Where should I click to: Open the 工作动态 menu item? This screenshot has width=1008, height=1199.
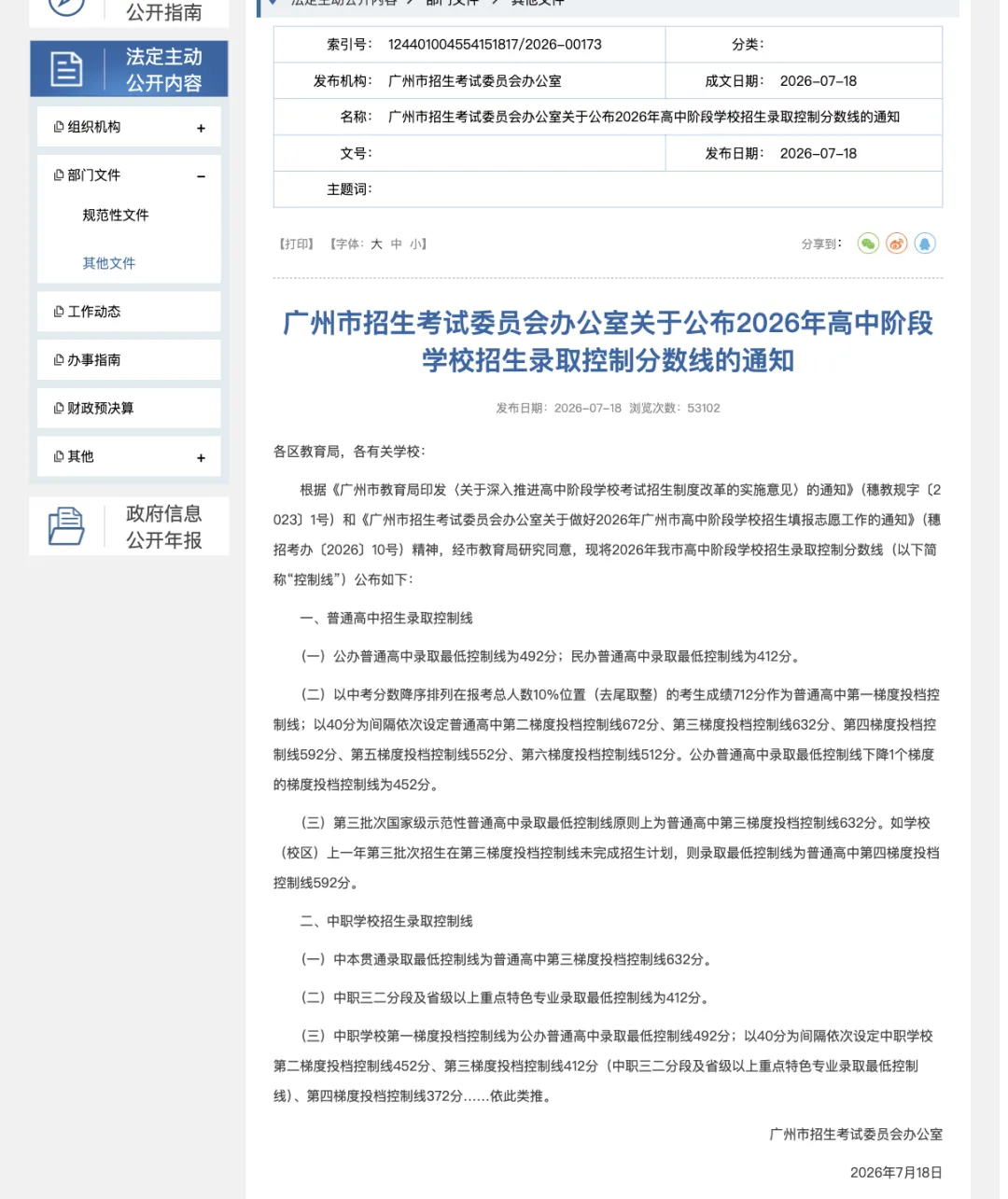click(x=129, y=312)
